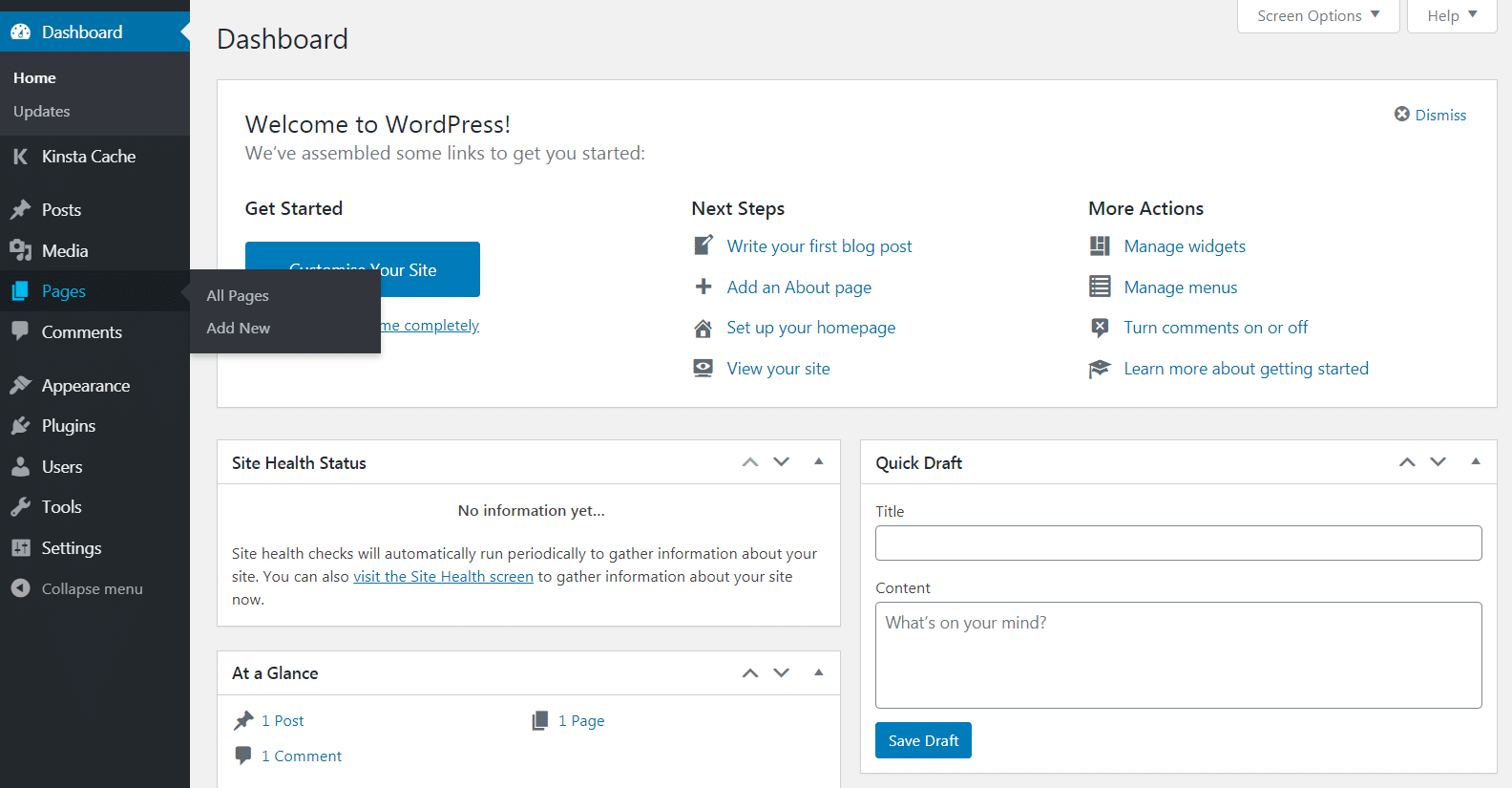Toggle the Quick Draft panel collapse triangle
The image size is (1512, 788).
1476,462
